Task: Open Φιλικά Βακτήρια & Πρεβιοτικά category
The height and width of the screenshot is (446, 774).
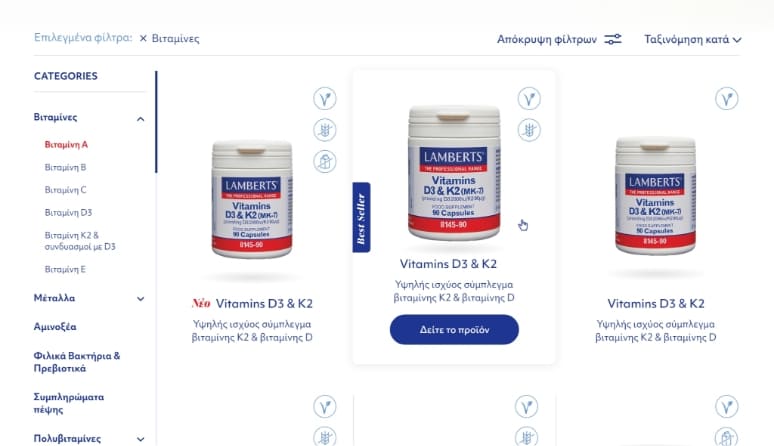Action: [77, 362]
